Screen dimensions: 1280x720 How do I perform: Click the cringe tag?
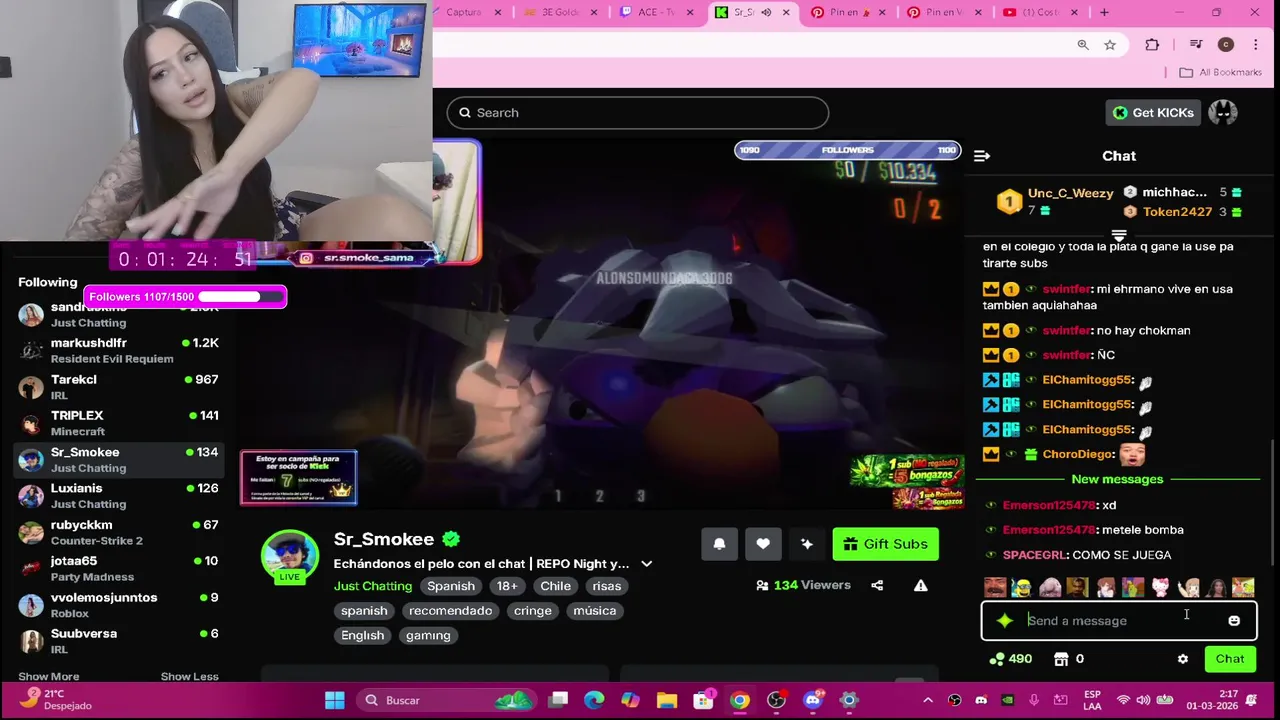pyautogui.click(x=532, y=611)
